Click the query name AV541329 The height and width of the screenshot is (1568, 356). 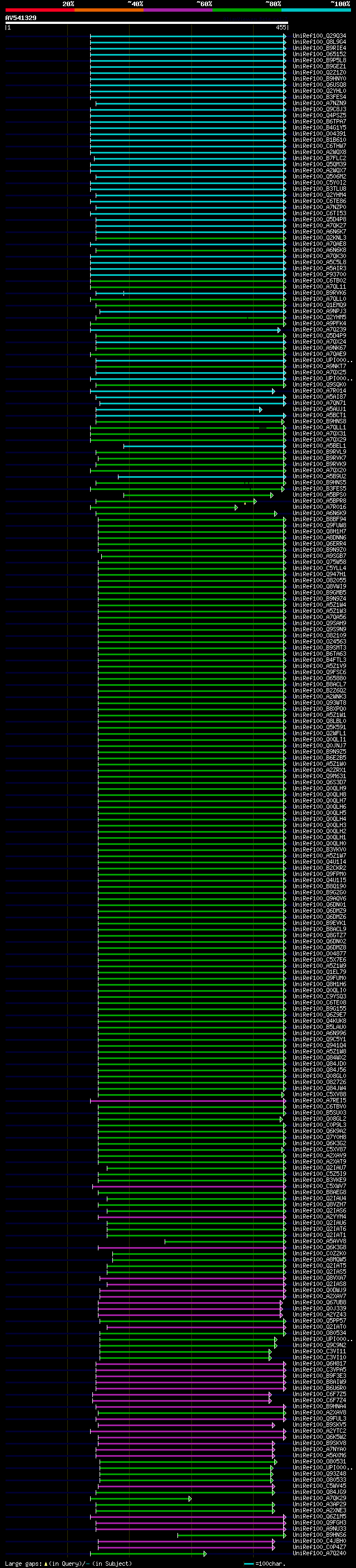pyautogui.click(x=21, y=18)
